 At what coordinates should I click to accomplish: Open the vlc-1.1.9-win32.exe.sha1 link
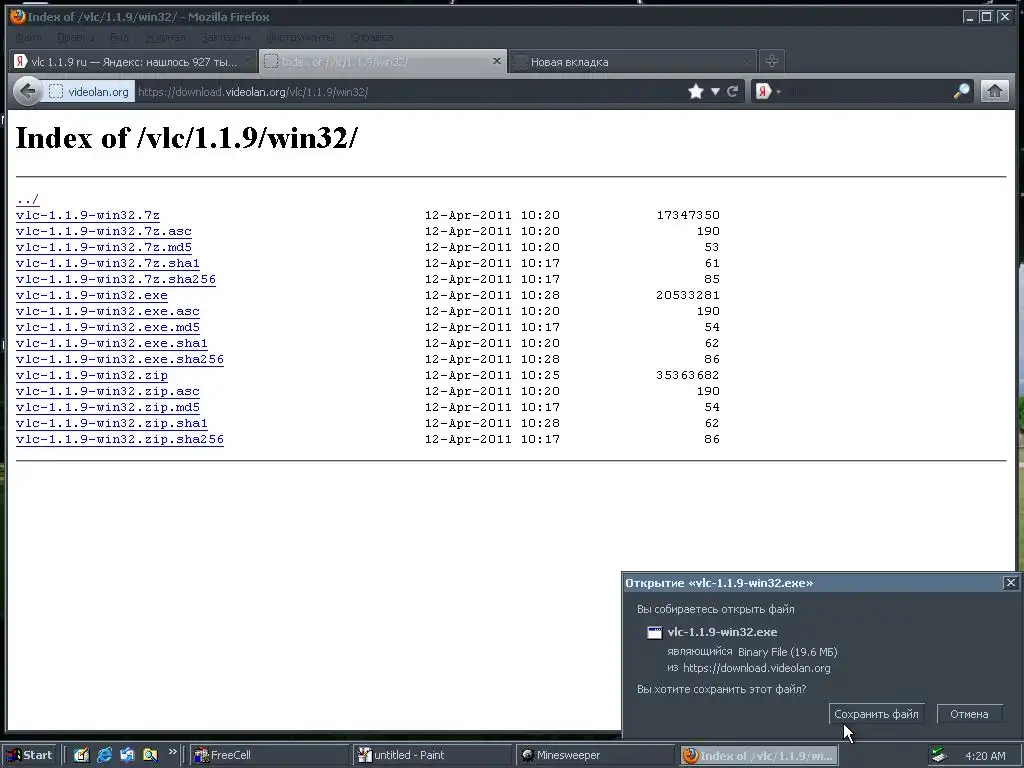pos(112,343)
